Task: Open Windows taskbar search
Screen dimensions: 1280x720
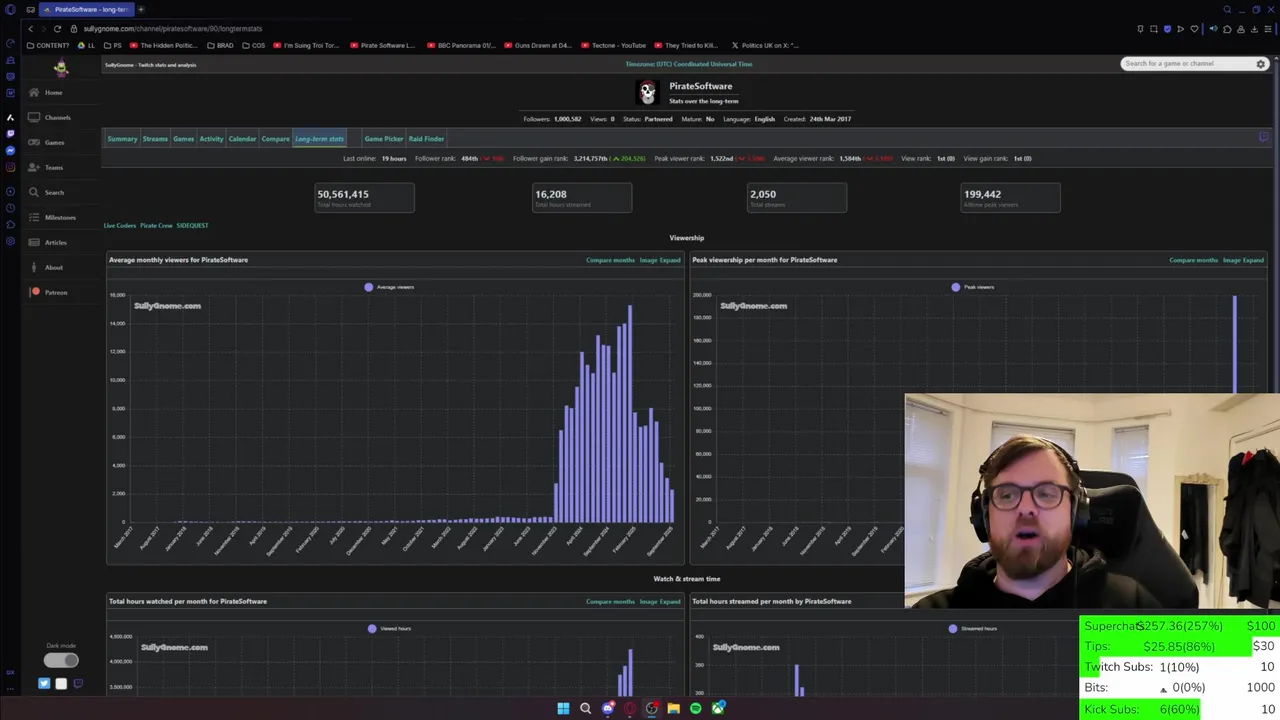Action: click(x=585, y=708)
